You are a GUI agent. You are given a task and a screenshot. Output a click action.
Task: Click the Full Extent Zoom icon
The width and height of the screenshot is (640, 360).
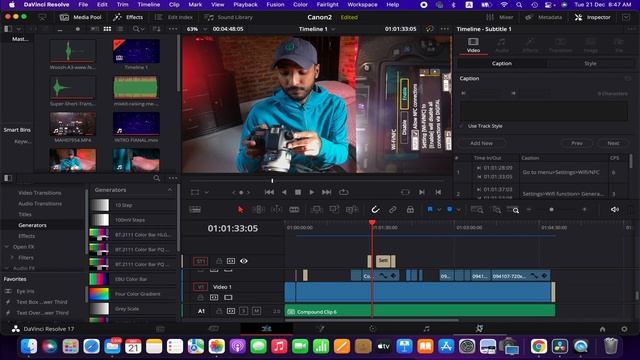pyautogui.click(x=477, y=209)
